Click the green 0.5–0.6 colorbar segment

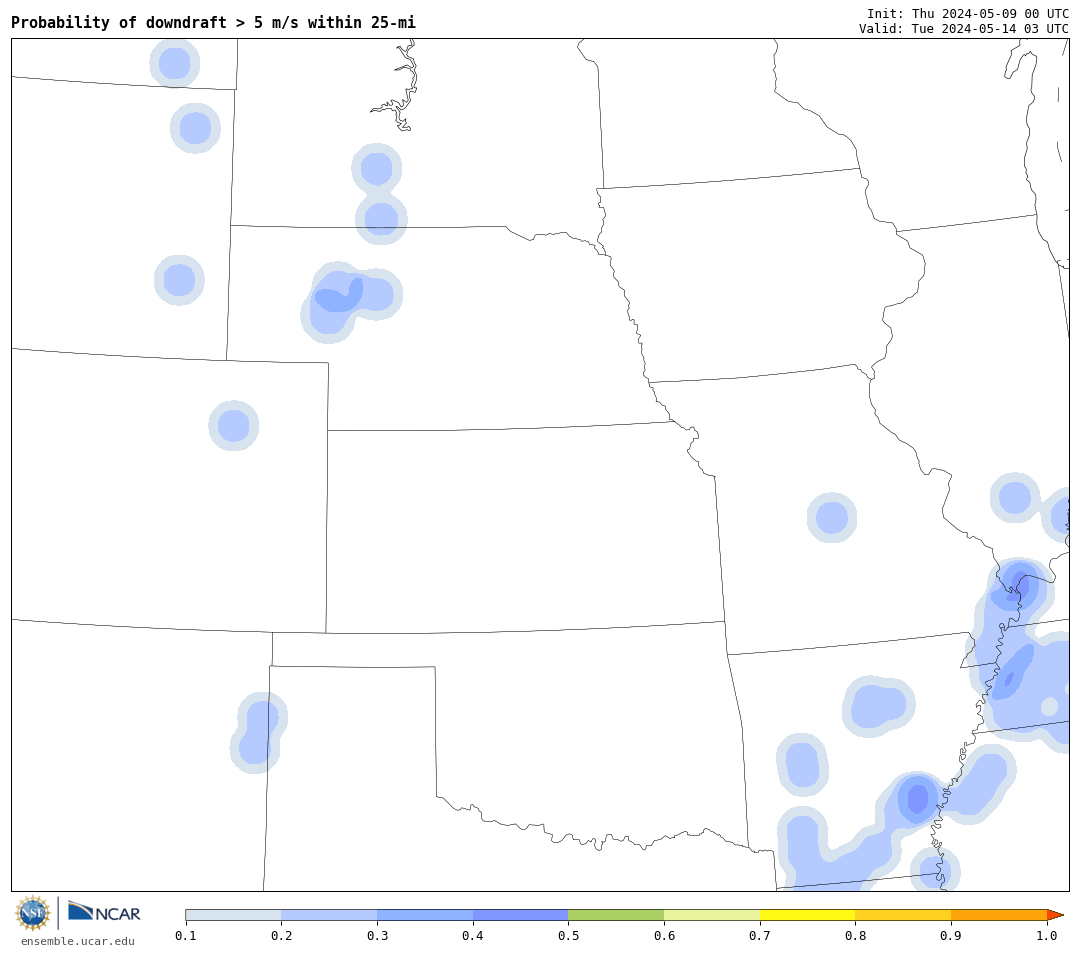pyautogui.click(x=616, y=915)
